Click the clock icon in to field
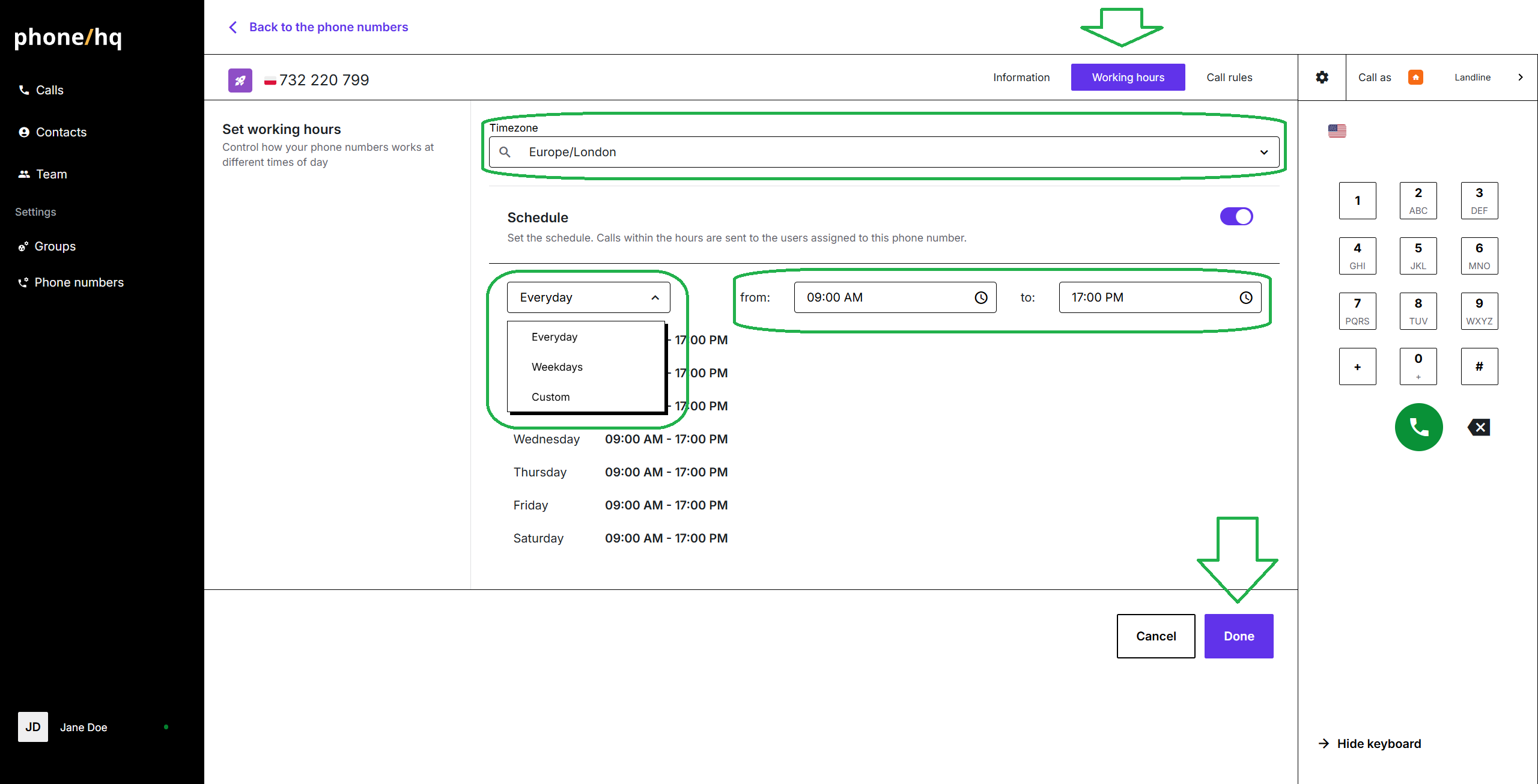This screenshot has height=784, width=1538. (x=1246, y=297)
